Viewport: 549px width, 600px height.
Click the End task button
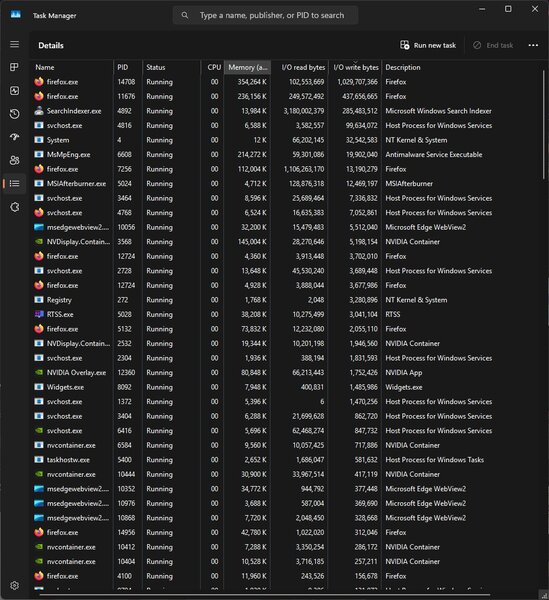(x=493, y=45)
